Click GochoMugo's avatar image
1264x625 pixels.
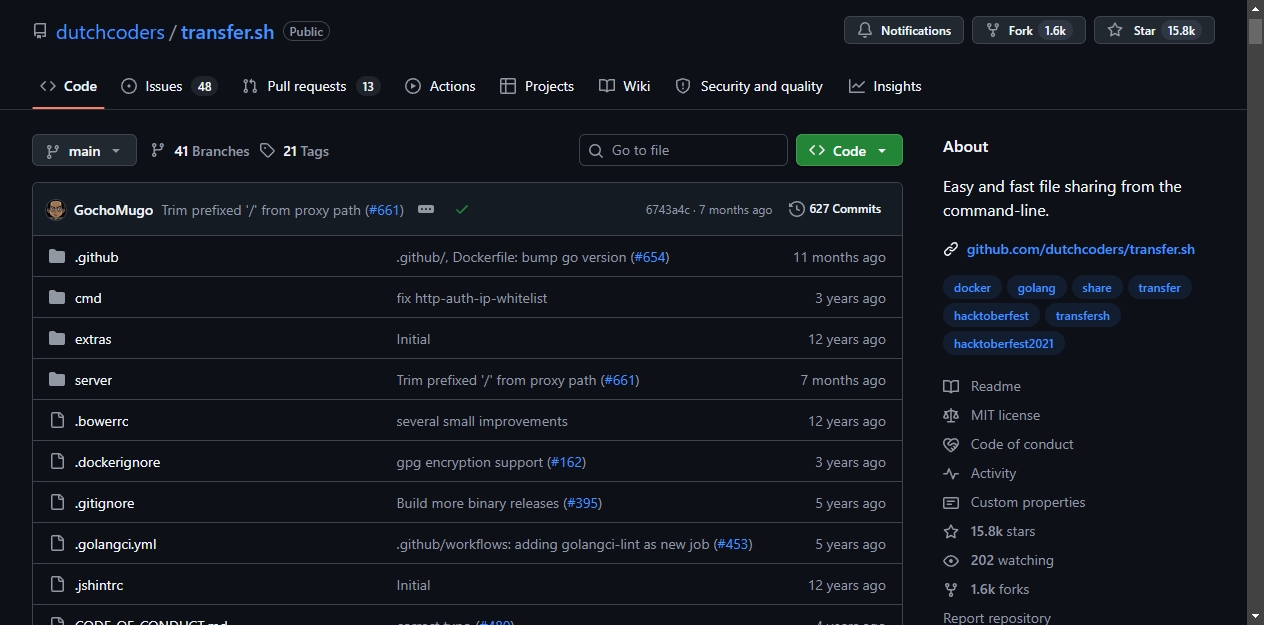tap(56, 210)
